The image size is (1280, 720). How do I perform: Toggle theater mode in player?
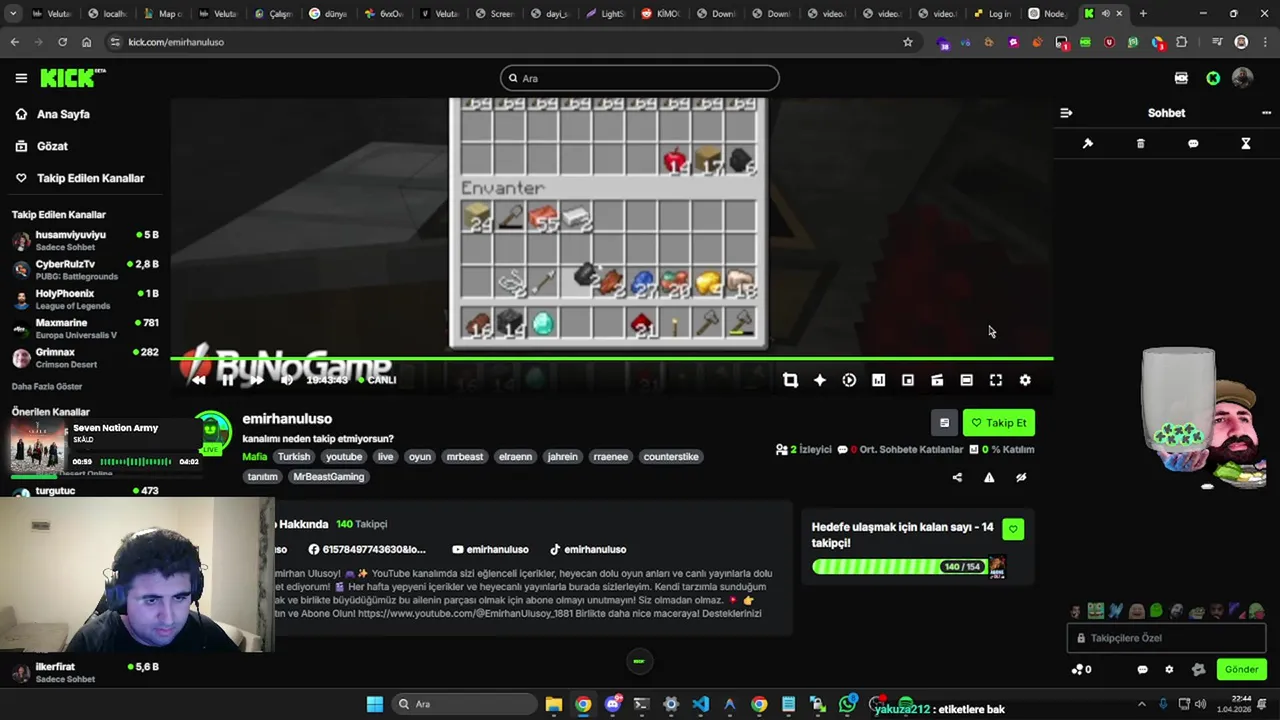966,380
